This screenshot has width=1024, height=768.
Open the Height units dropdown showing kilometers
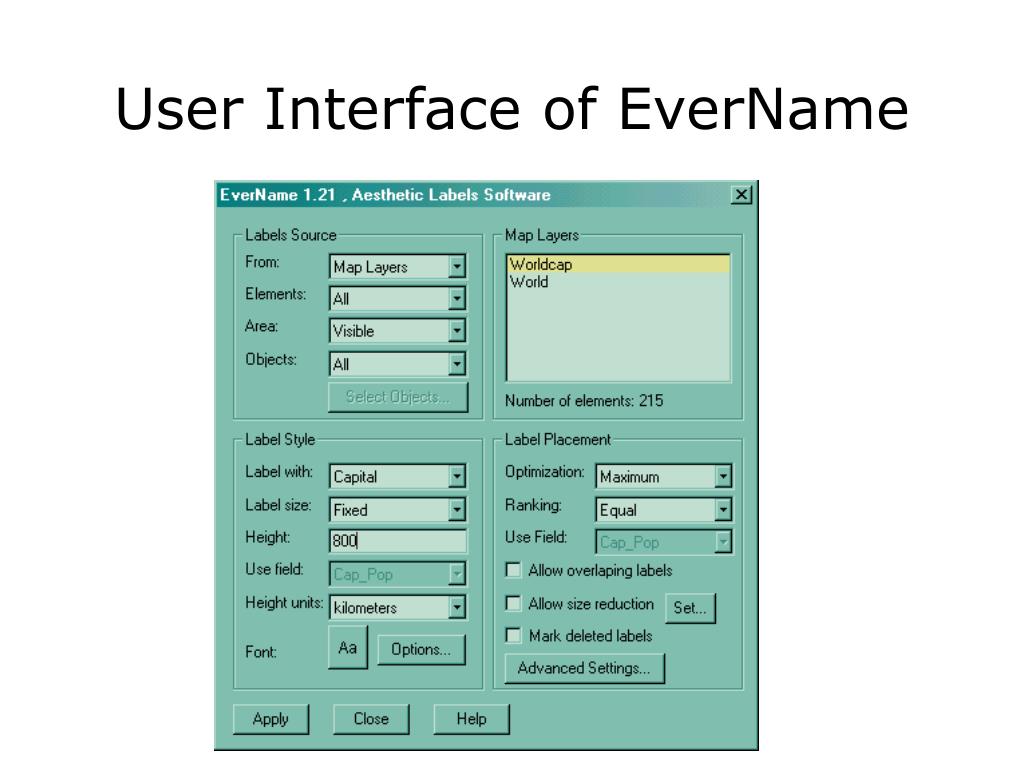coord(397,607)
